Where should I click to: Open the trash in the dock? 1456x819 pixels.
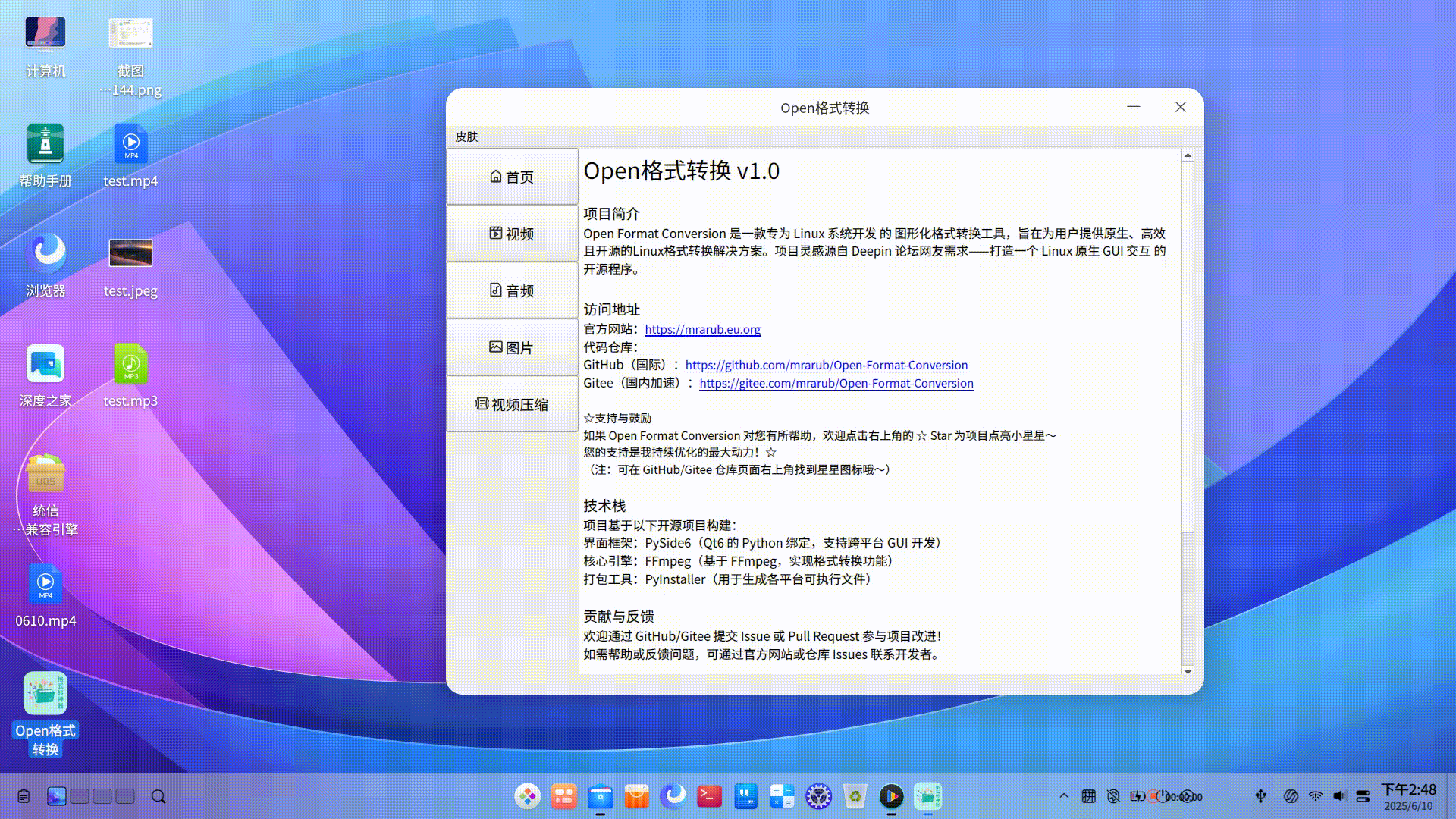click(x=855, y=796)
